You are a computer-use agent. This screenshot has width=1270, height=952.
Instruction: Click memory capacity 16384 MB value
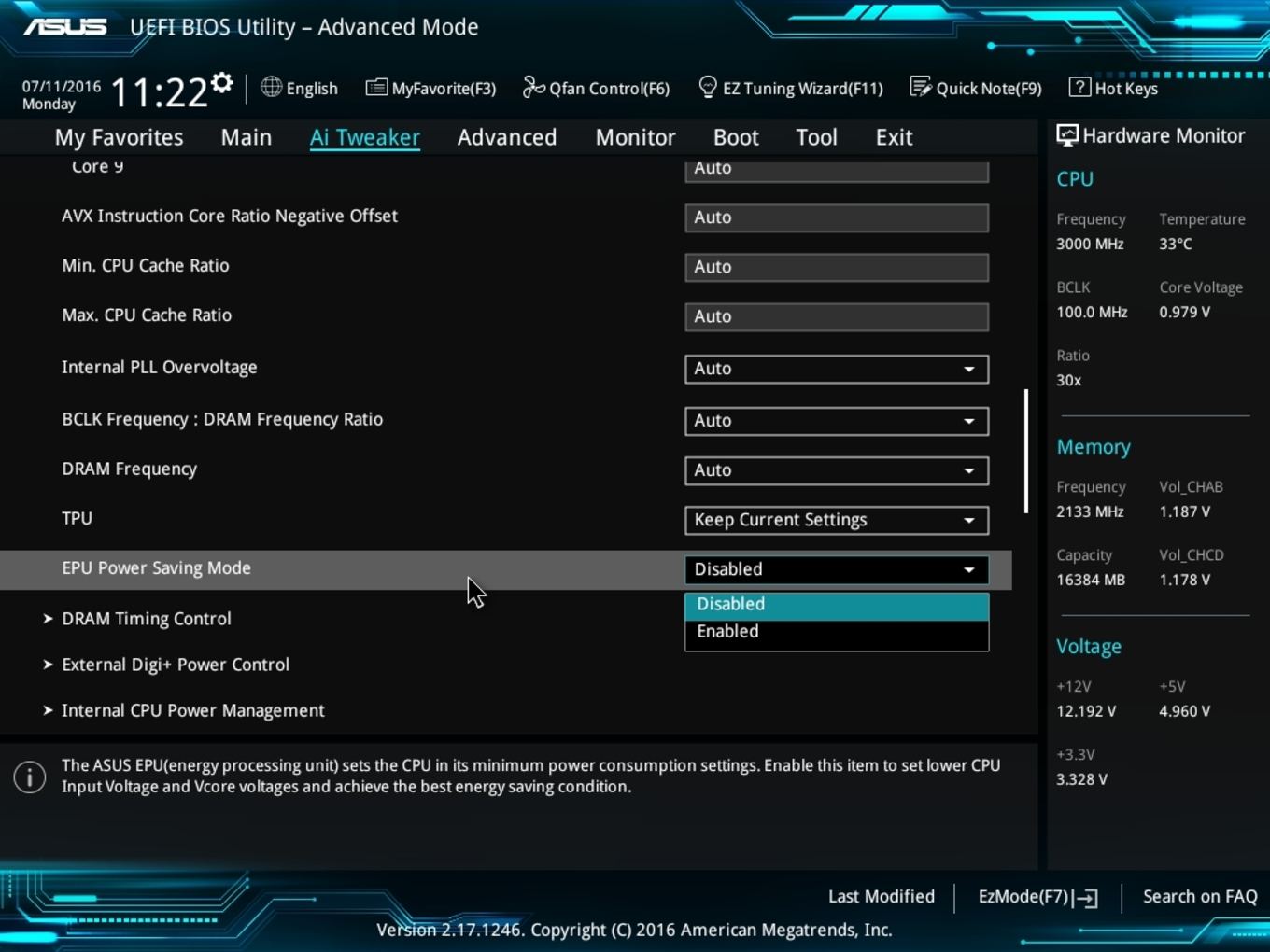(x=1091, y=580)
